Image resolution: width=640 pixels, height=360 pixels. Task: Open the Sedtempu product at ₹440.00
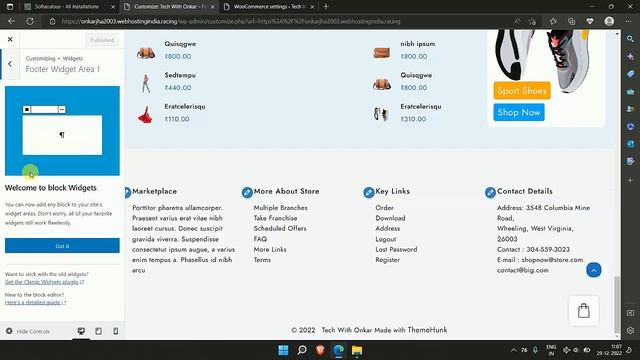point(180,75)
